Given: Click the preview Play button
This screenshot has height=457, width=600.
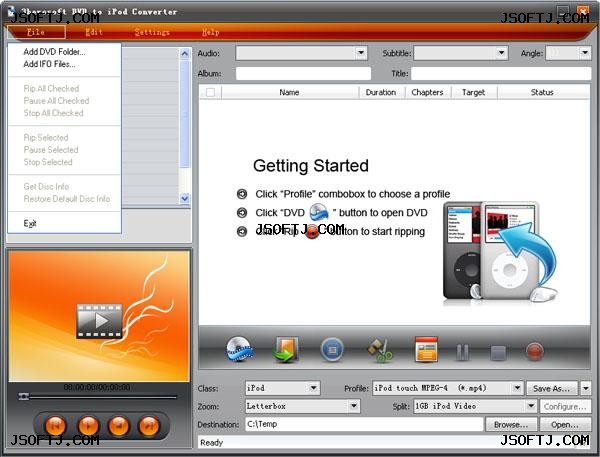Looking at the screenshot, I should (x=88, y=425).
